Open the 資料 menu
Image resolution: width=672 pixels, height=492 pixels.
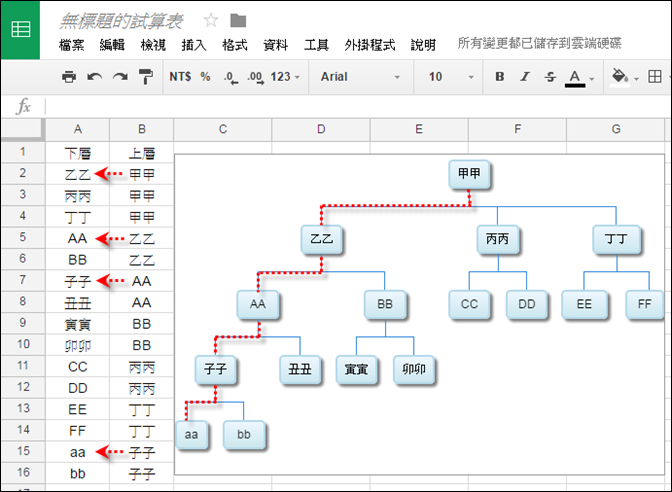[x=276, y=45]
